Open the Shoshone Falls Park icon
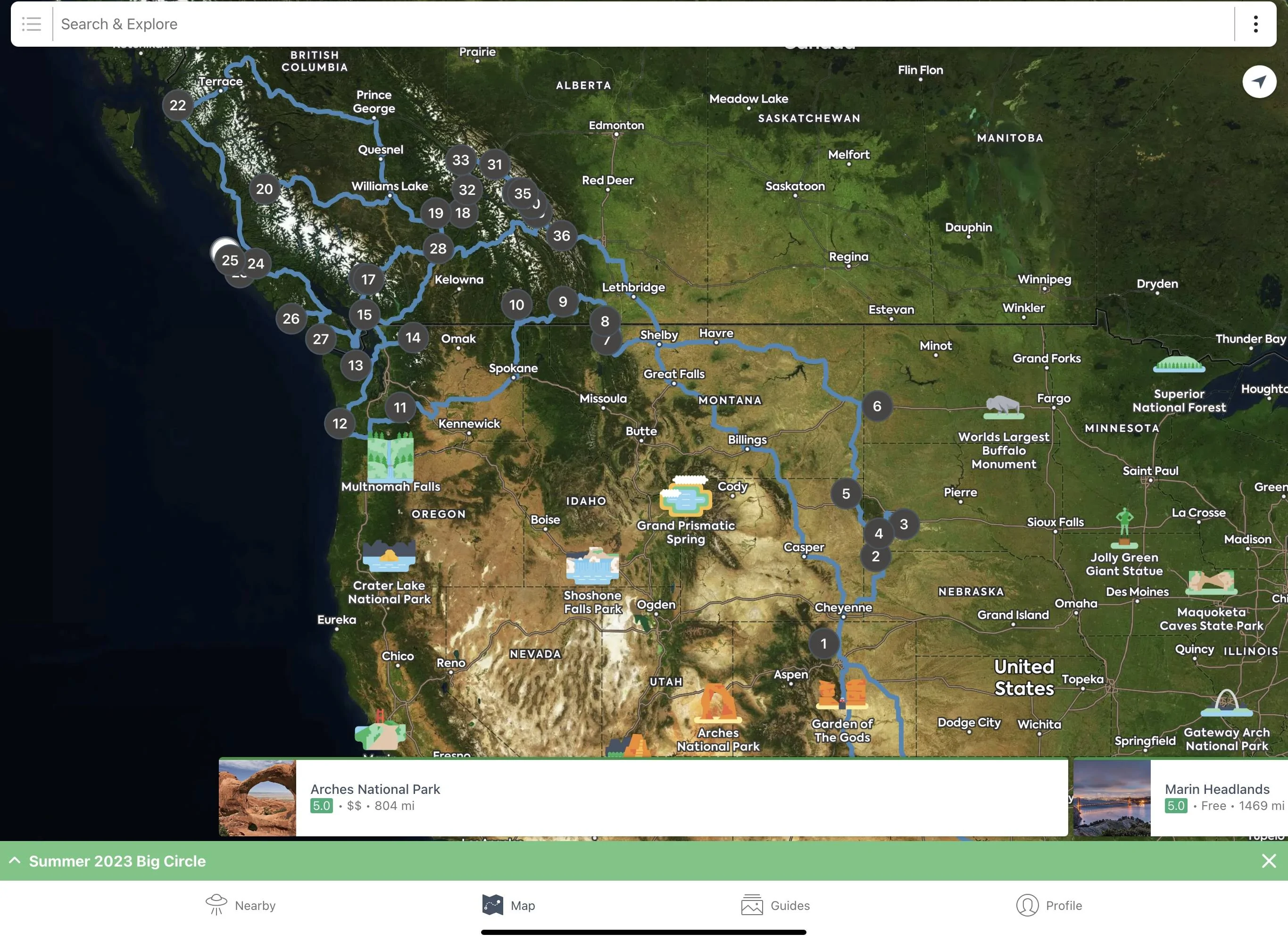Screen dimensions: 1288x942 (592, 566)
